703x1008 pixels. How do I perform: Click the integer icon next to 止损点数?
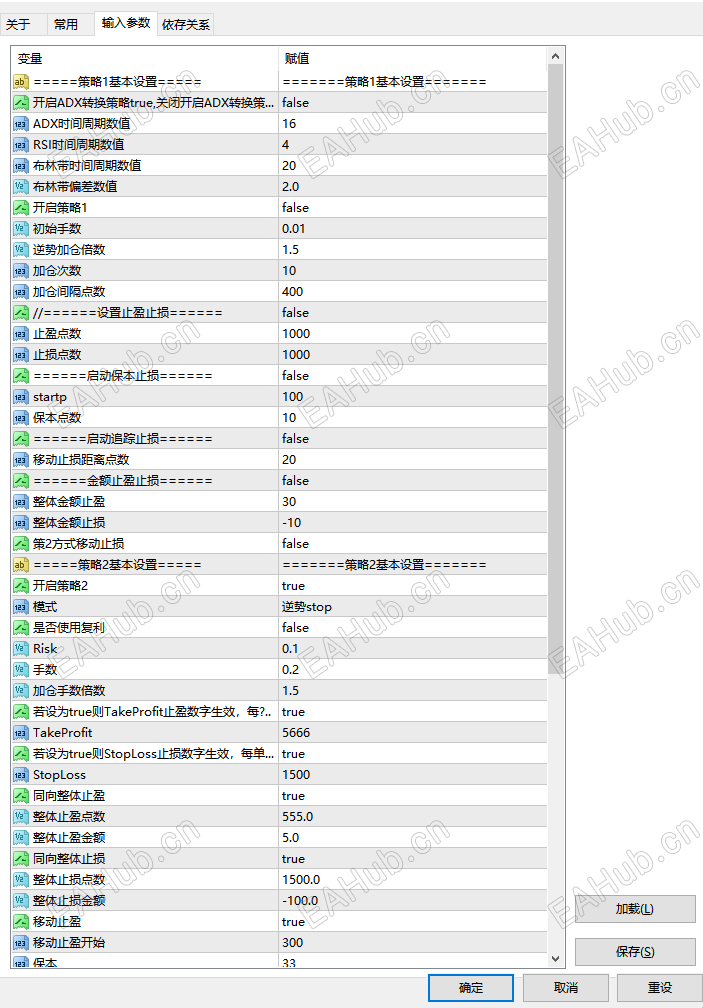[21, 355]
